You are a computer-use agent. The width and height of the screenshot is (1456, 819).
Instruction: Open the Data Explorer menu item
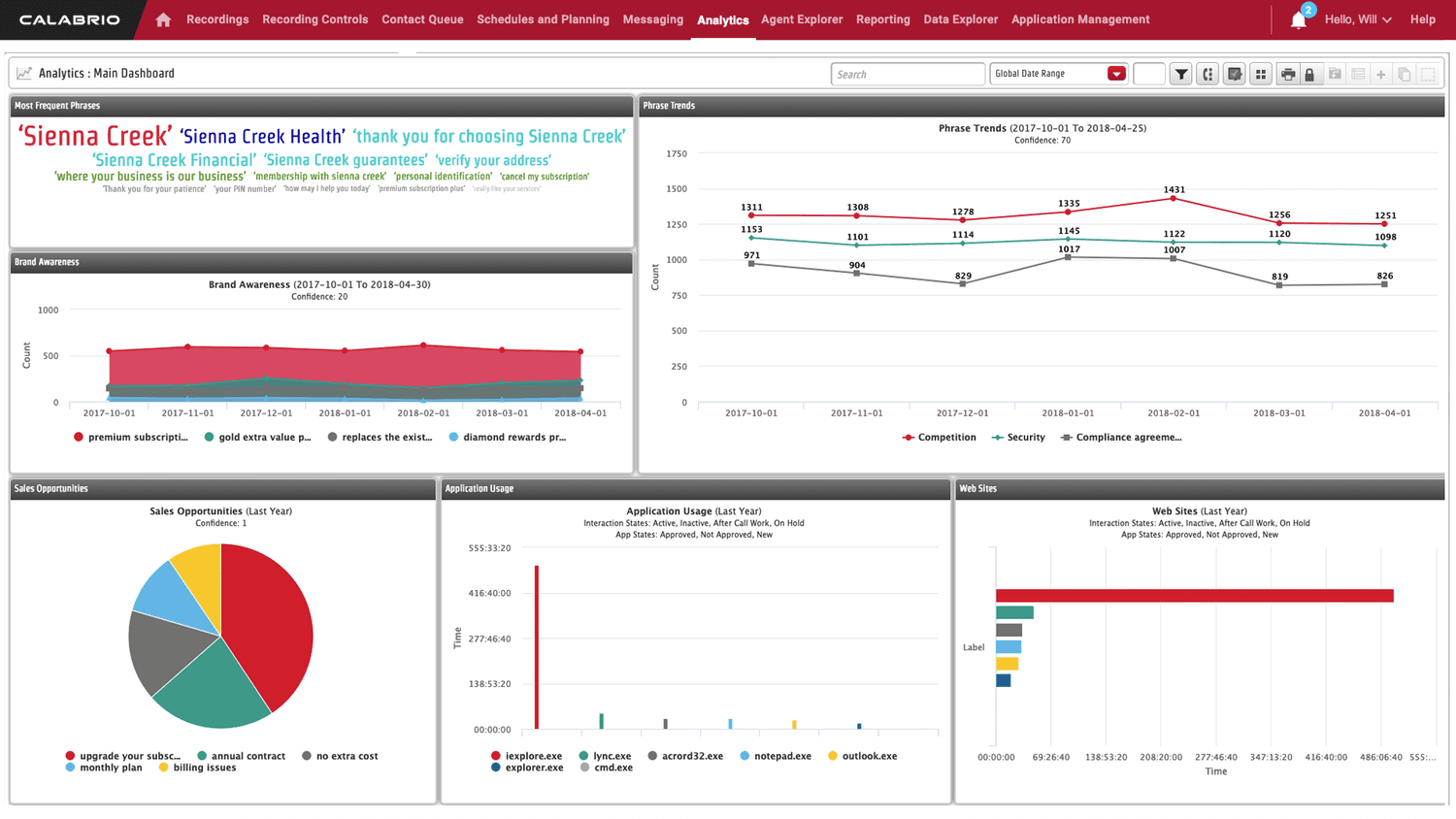click(960, 18)
